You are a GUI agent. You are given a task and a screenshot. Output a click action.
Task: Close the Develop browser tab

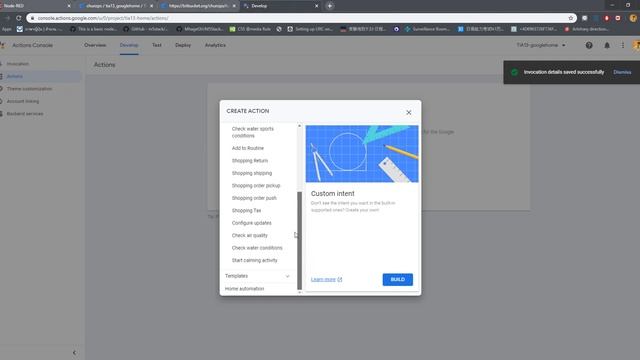click(316, 6)
